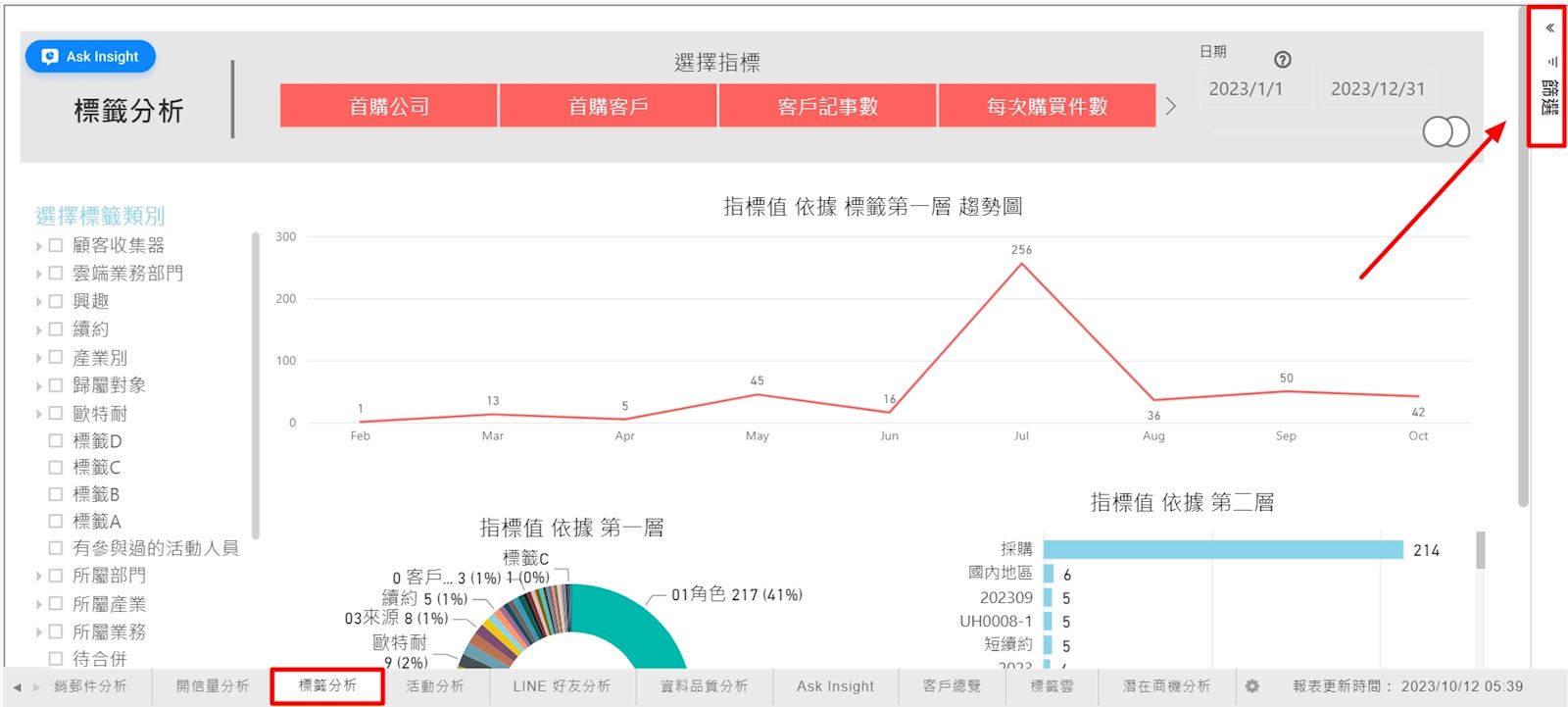Expand the 所屬部門 tree node

(39, 576)
